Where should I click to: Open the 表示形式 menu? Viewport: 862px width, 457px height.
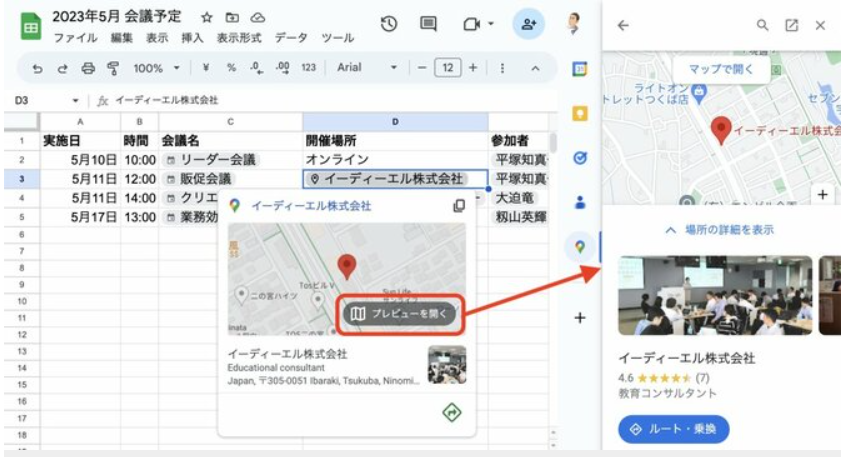click(x=239, y=38)
